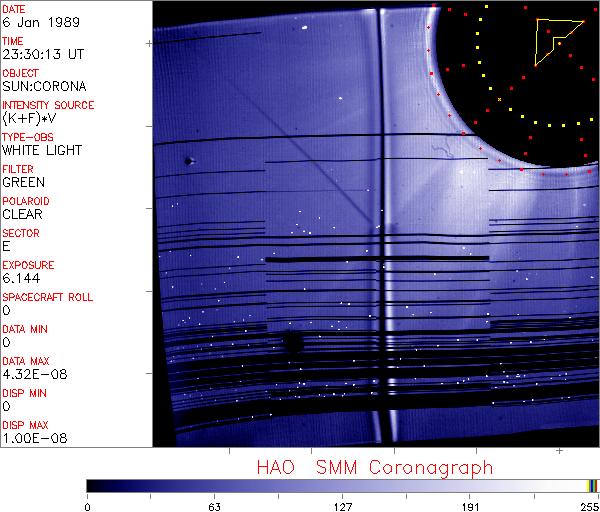Click the SUN:CORONA object value

(37, 86)
